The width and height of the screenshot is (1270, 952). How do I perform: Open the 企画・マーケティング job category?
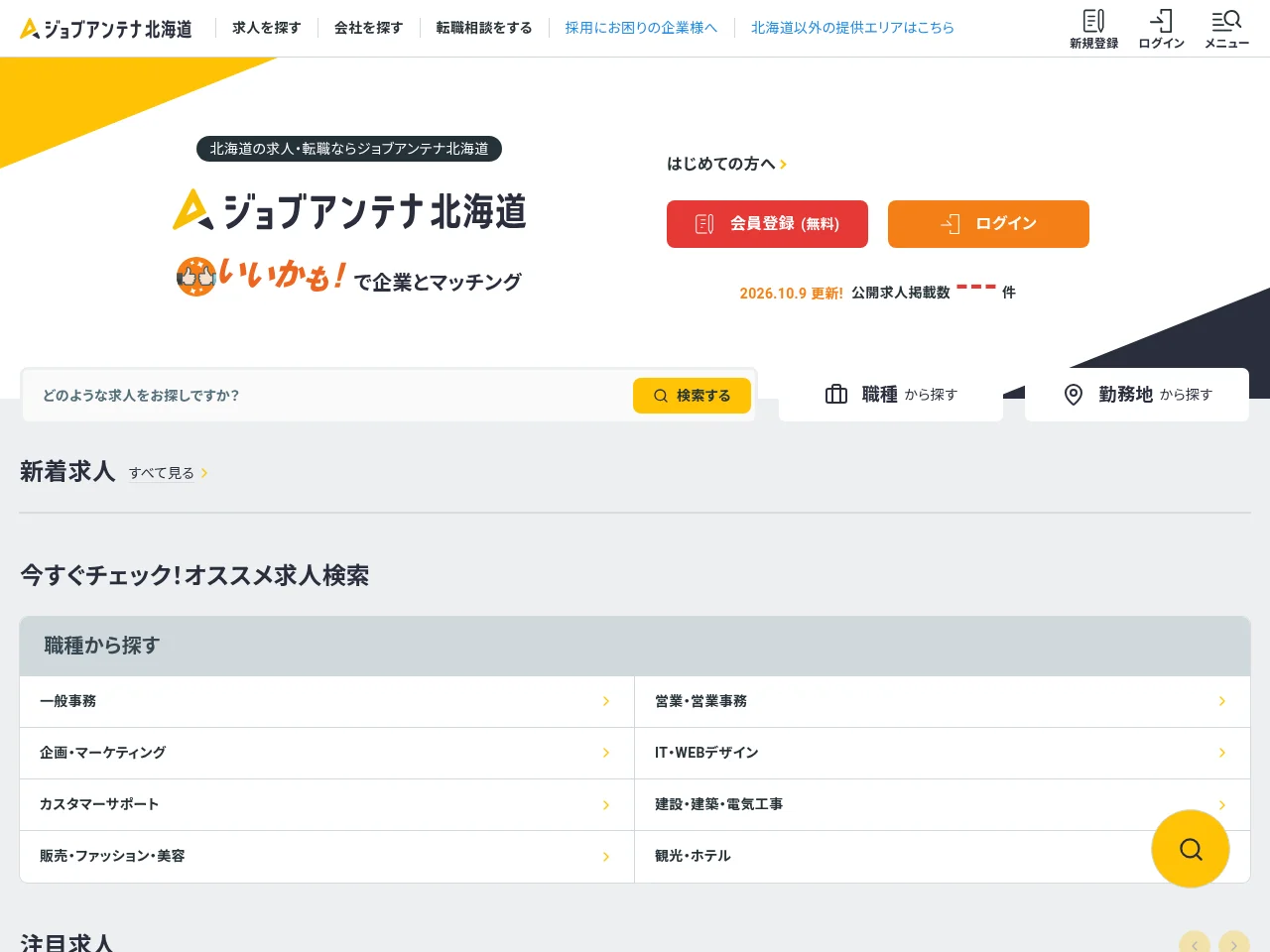tap(327, 753)
